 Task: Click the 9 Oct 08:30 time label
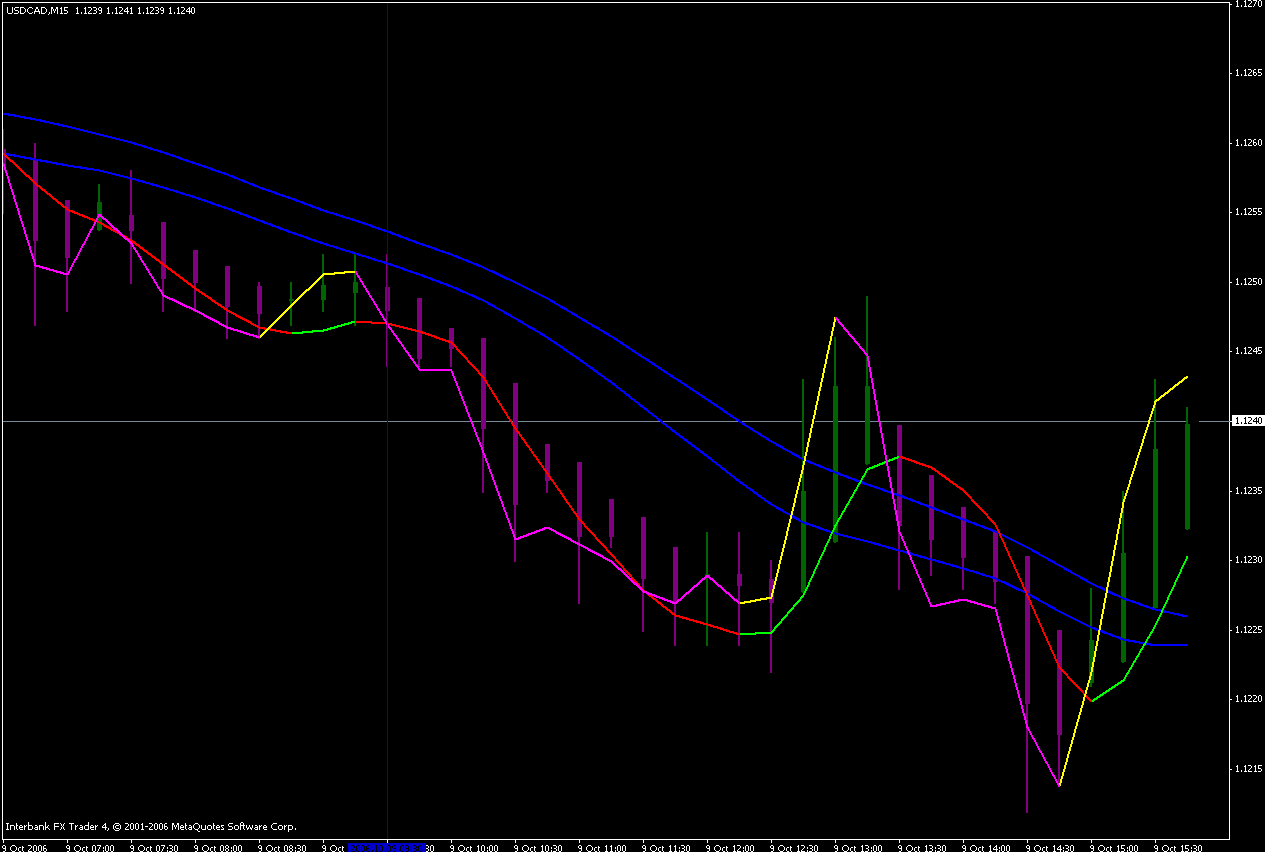coord(283,847)
